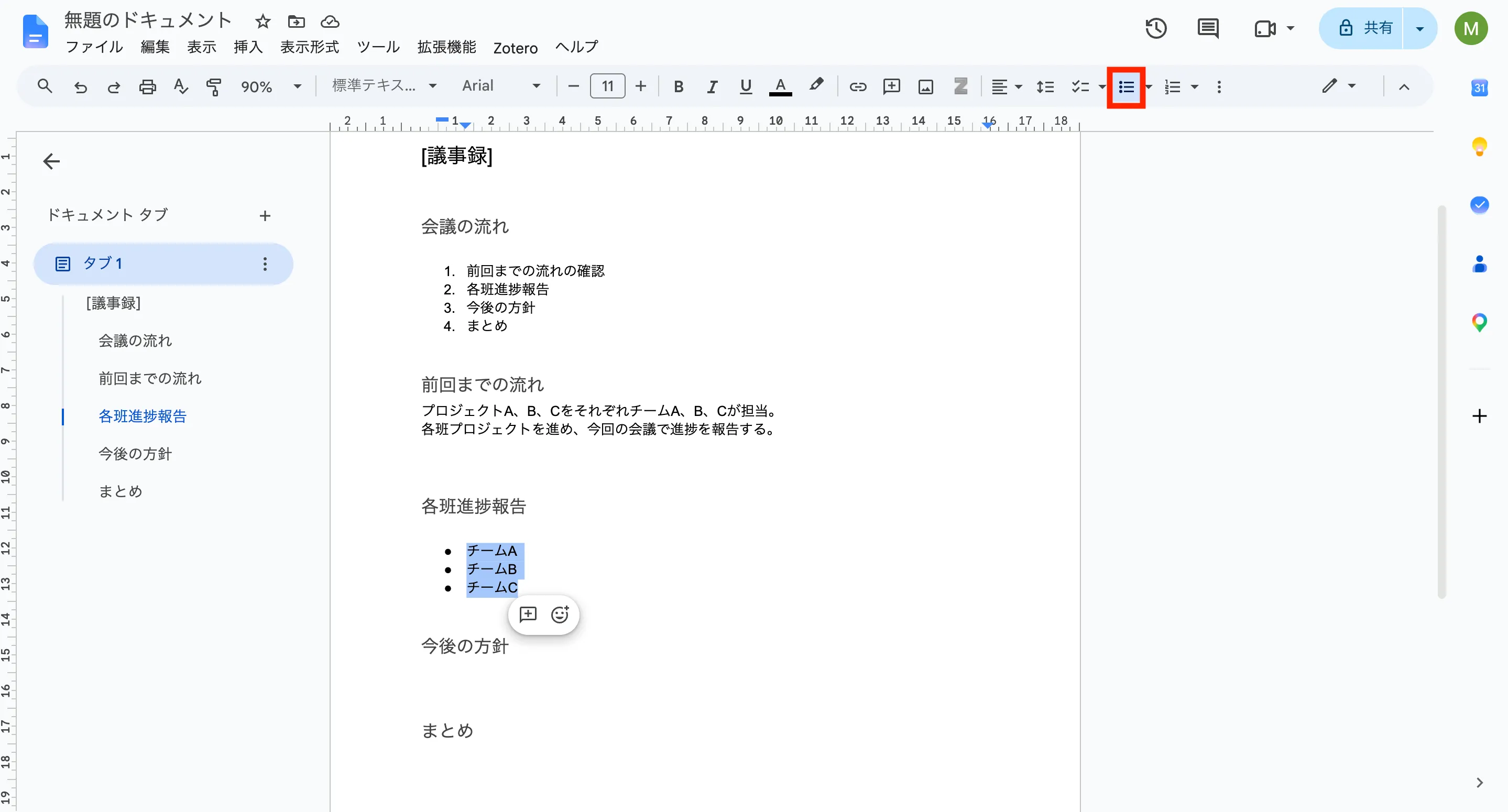This screenshot has height=812, width=1508.
Task: Open Google Calendar in the side panel
Action: point(1479,88)
